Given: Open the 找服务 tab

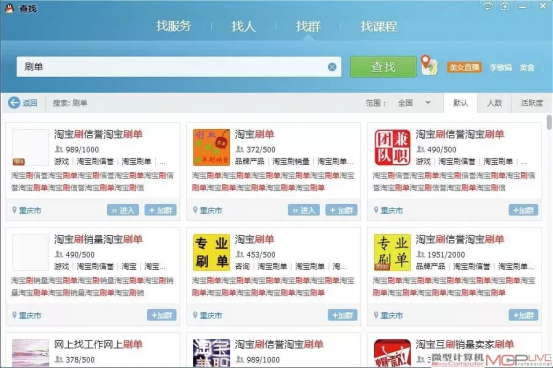Looking at the screenshot, I should [174, 26].
